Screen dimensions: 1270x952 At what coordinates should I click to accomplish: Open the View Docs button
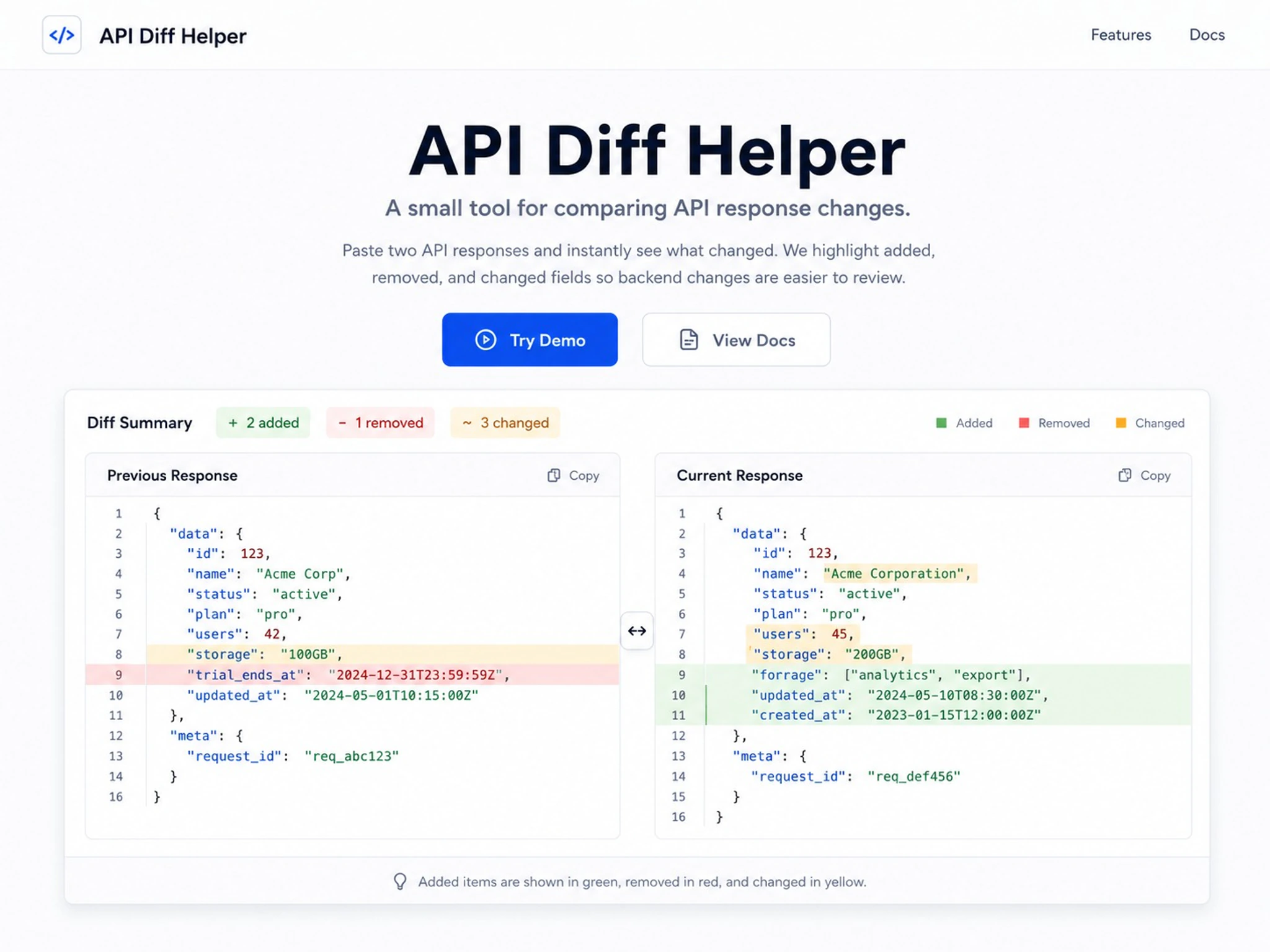(736, 340)
